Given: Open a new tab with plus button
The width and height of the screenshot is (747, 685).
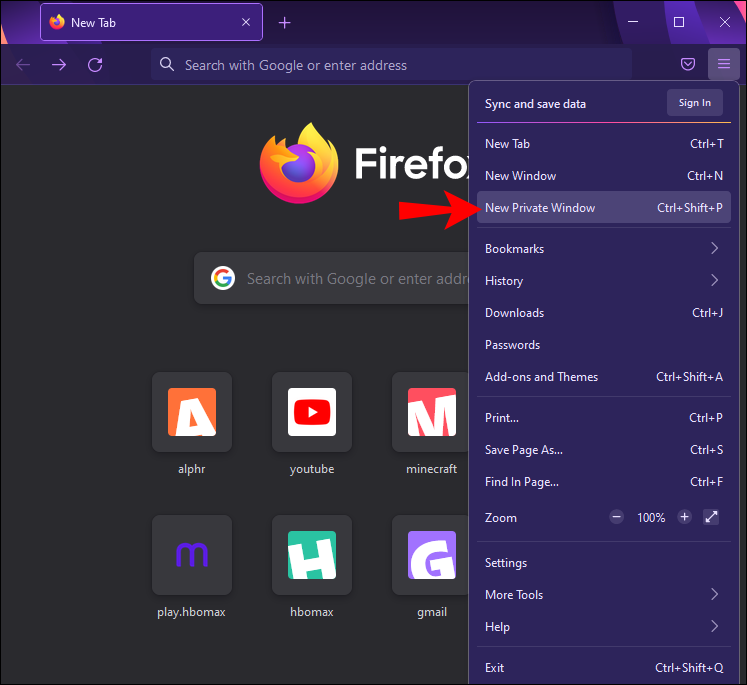Looking at the screenshot, I should (284, 22).
